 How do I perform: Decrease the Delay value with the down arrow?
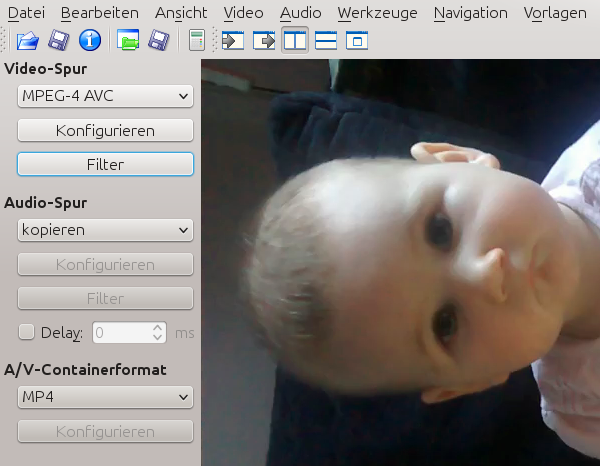pyautogui.click(x=158, y=337)
